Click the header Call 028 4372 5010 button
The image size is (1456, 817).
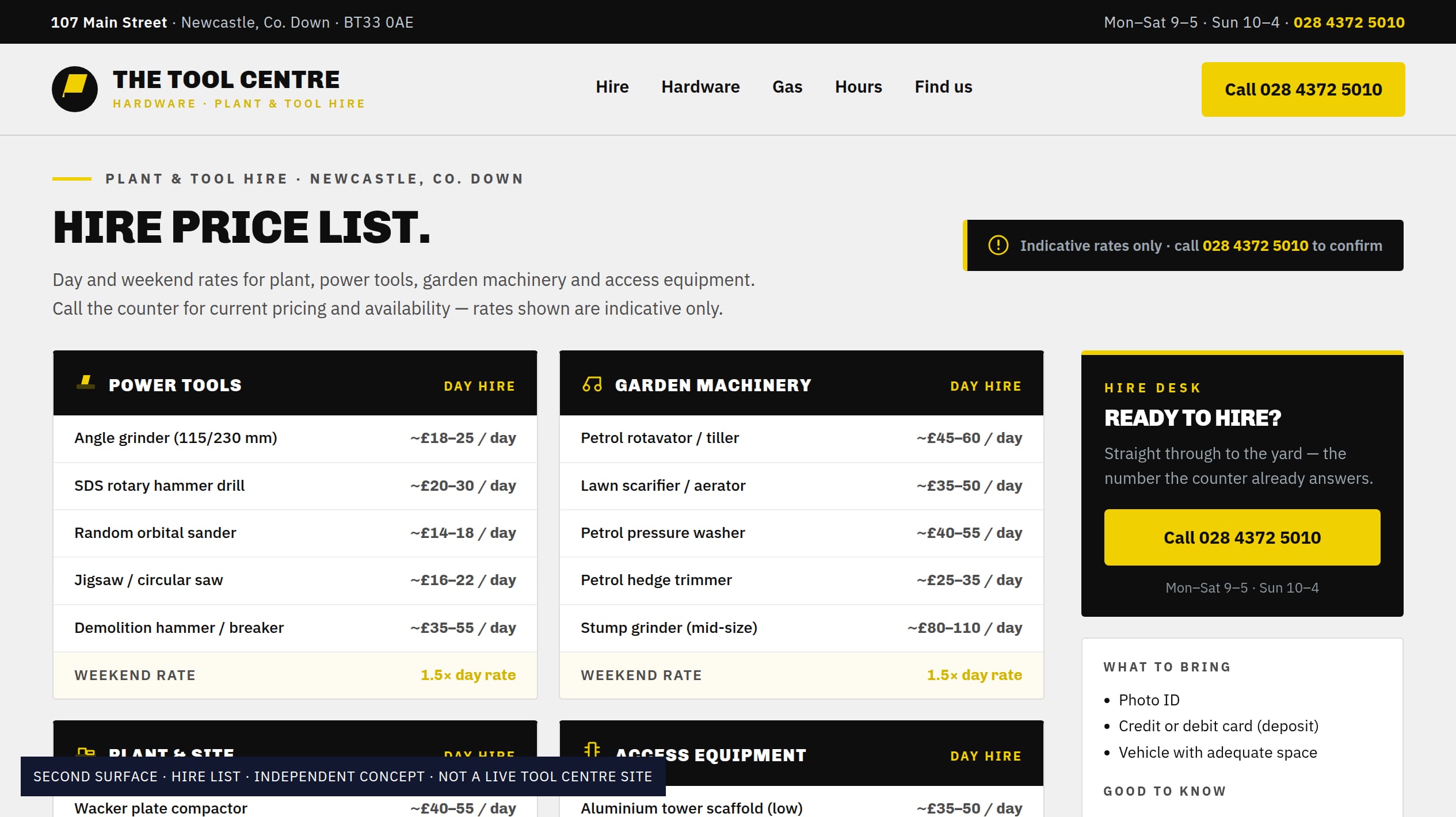coord(1303,89)
